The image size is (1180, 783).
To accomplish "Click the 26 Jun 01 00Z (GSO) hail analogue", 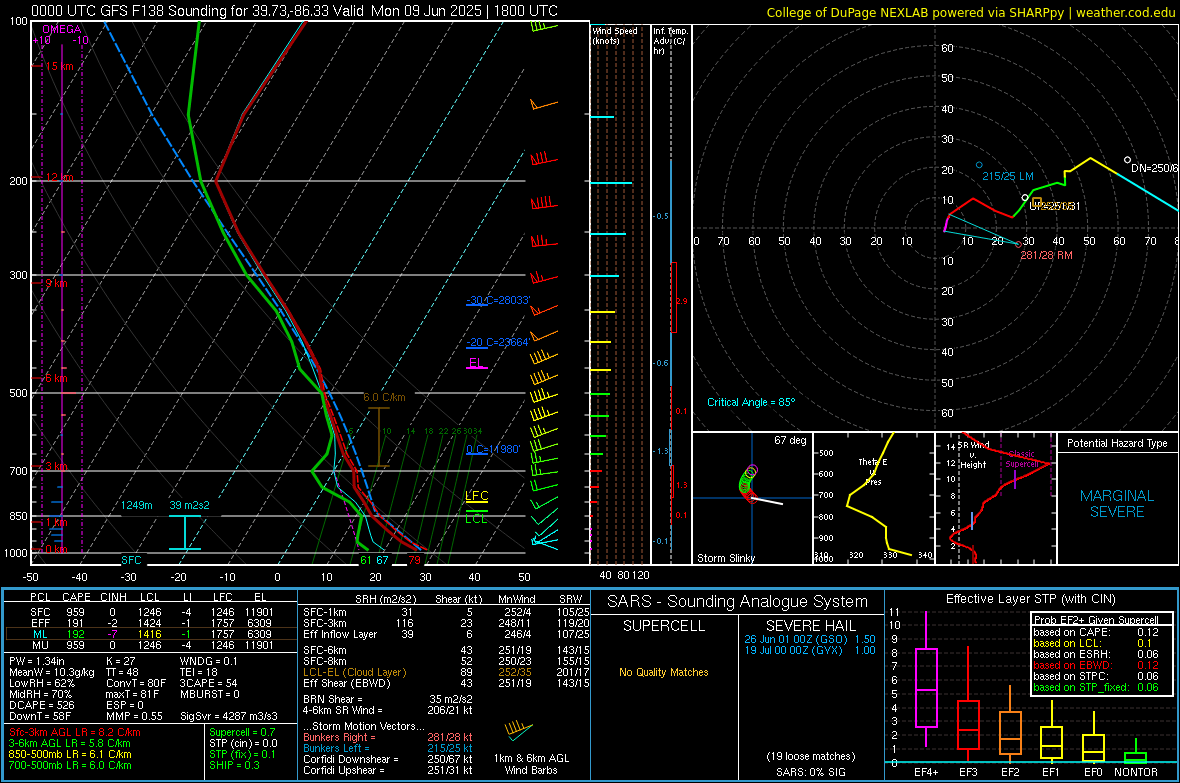I will [x=810, y=639].
